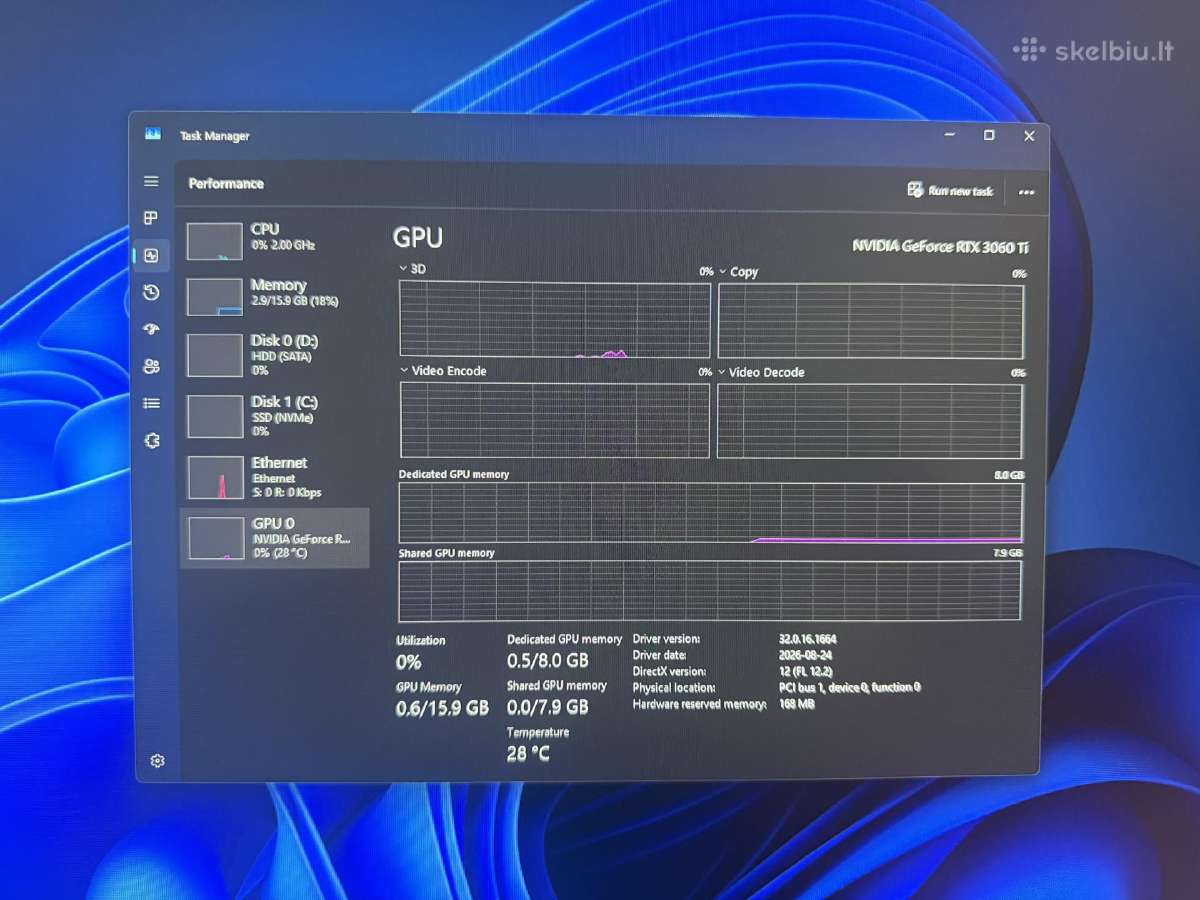Click the Temperature 28 °C value
The width and height of the screenshot is (1200, 900).
528,754
